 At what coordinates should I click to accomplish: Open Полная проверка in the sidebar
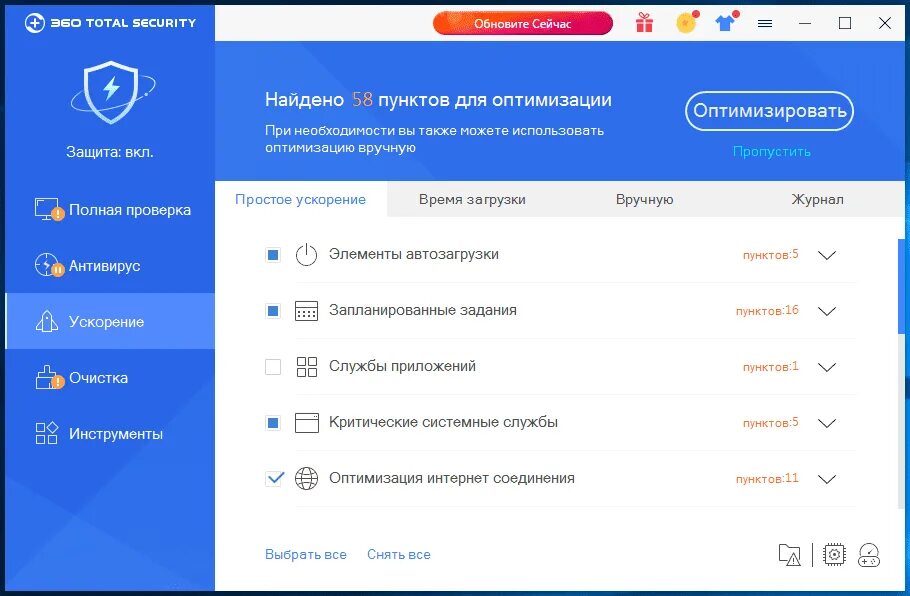point(110,209)
